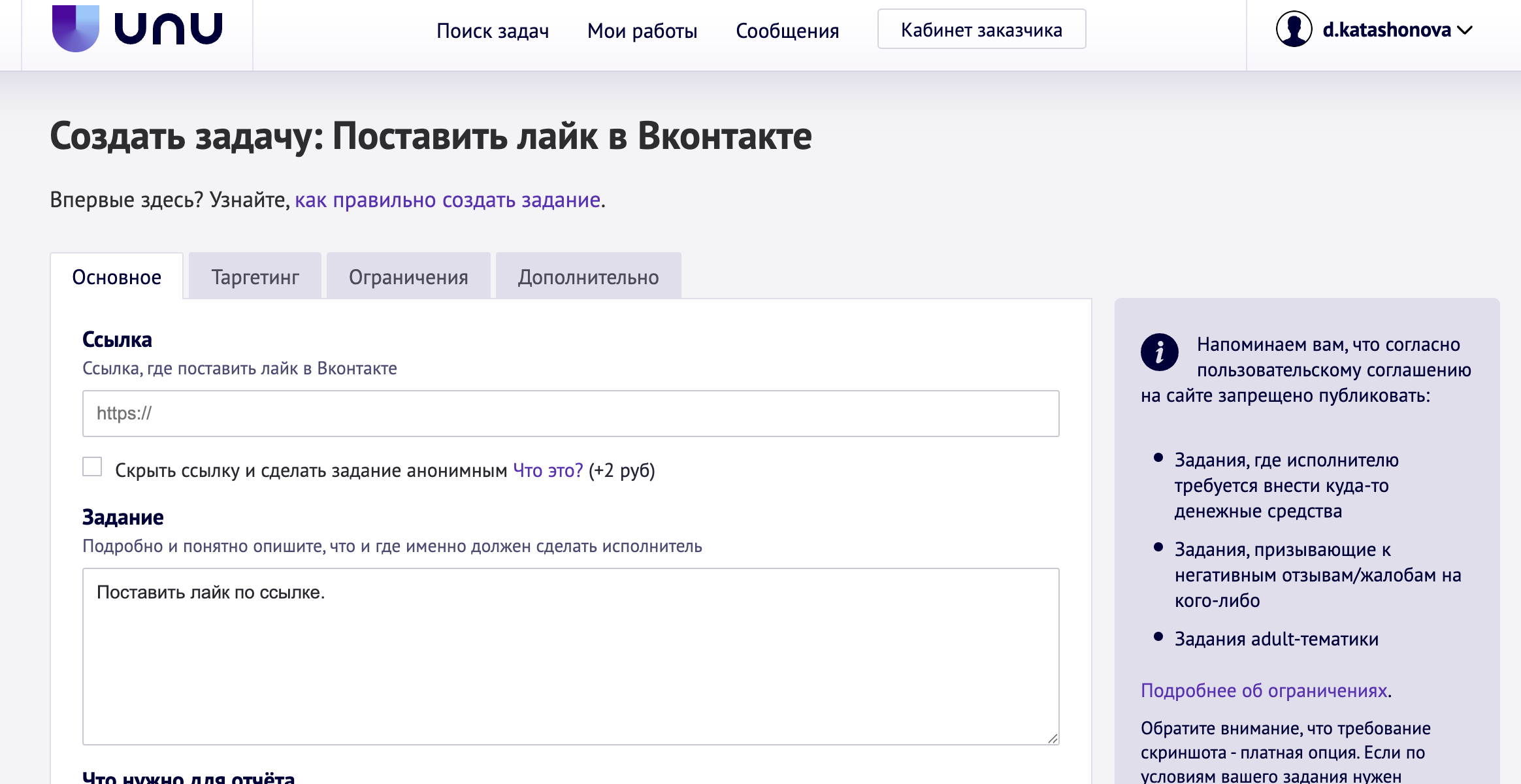Open Сообщения menu item

(x=787, y=31)
